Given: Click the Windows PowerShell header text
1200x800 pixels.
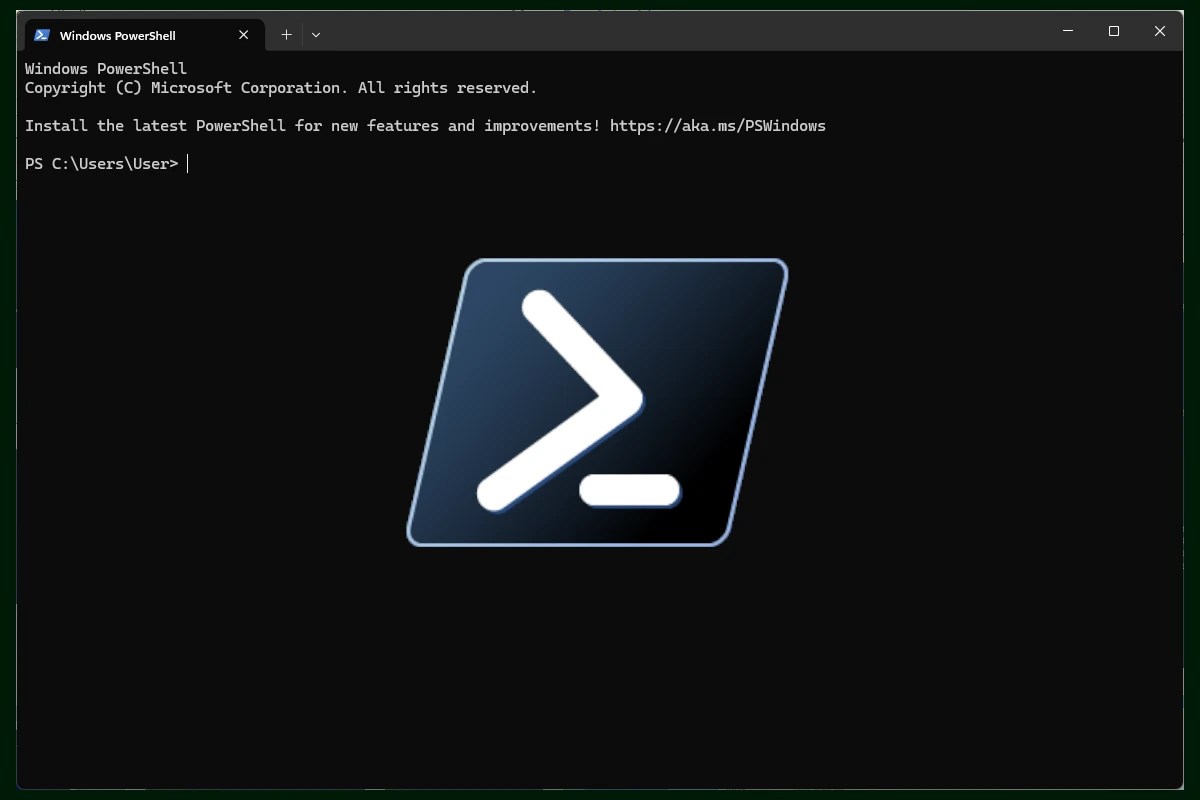Looking at the screenshot, I should coord(105,68).
